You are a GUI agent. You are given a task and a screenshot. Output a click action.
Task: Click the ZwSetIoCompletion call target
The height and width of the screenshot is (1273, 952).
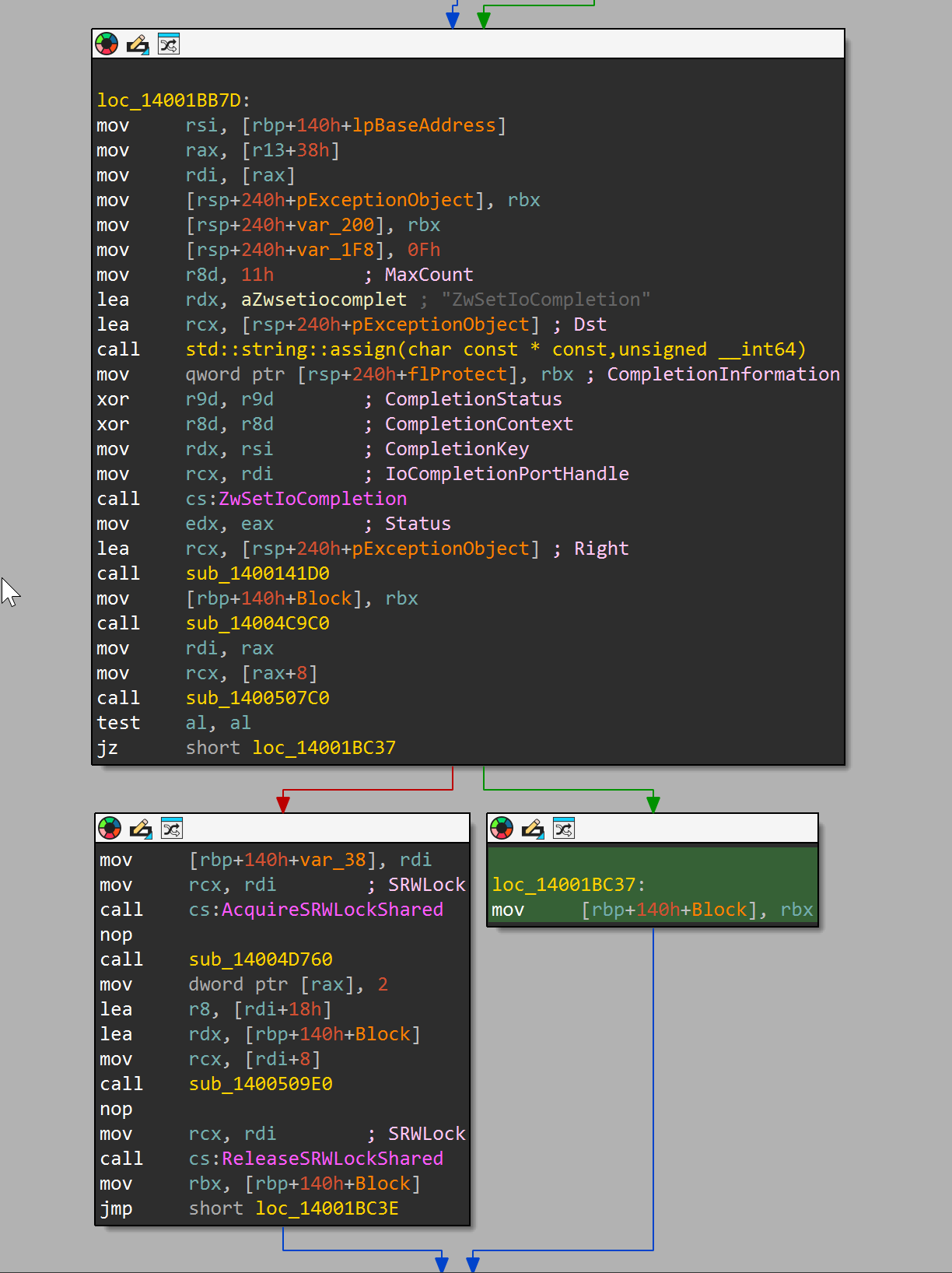coord(313,499)
